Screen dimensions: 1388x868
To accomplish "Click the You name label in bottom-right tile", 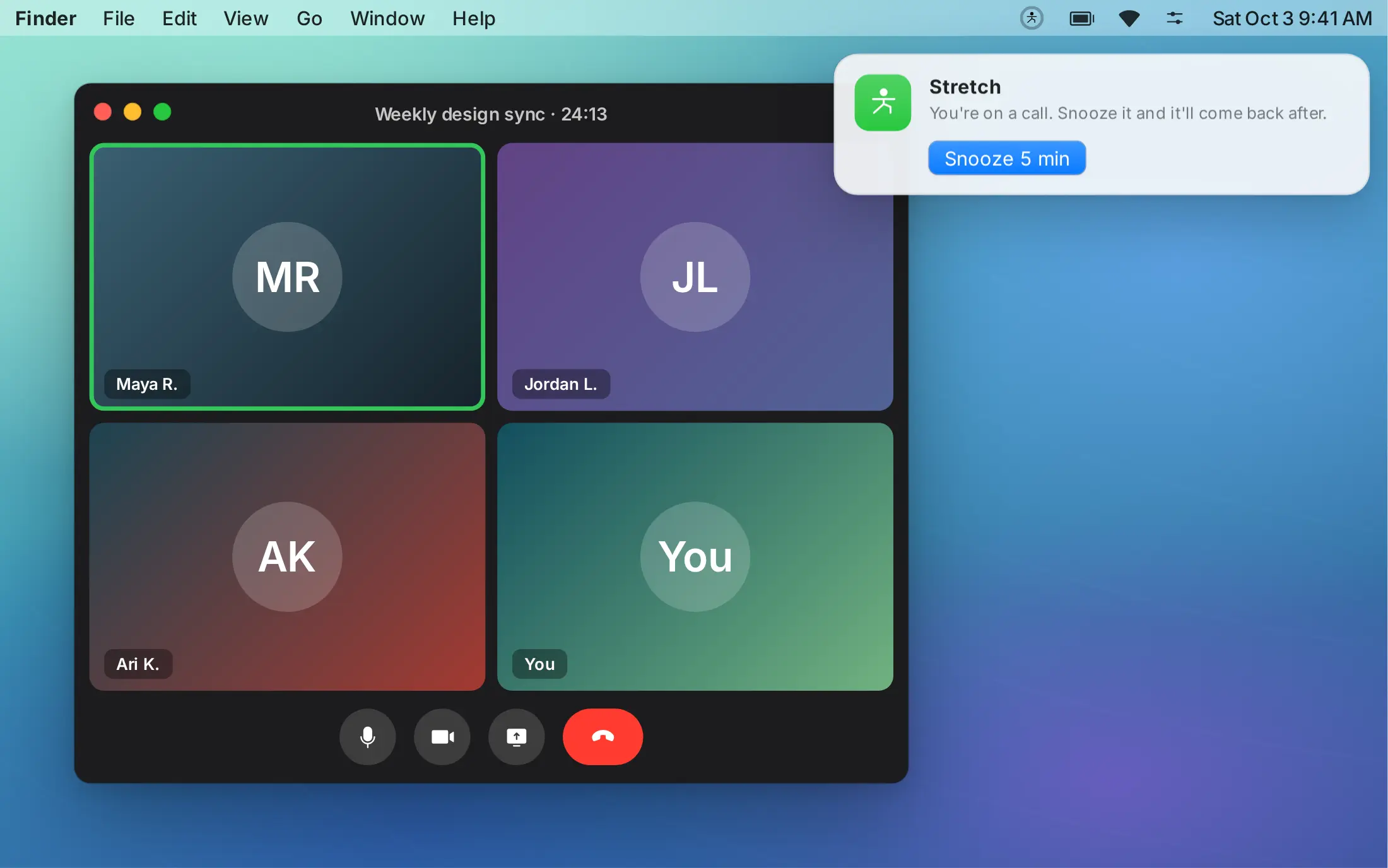I will [539, 664].
